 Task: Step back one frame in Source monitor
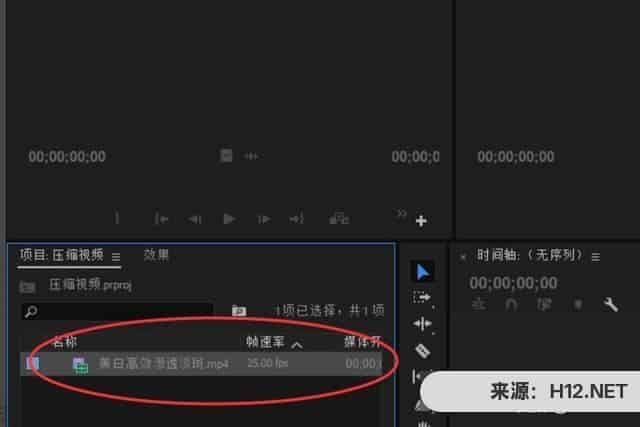coord(195,220)
